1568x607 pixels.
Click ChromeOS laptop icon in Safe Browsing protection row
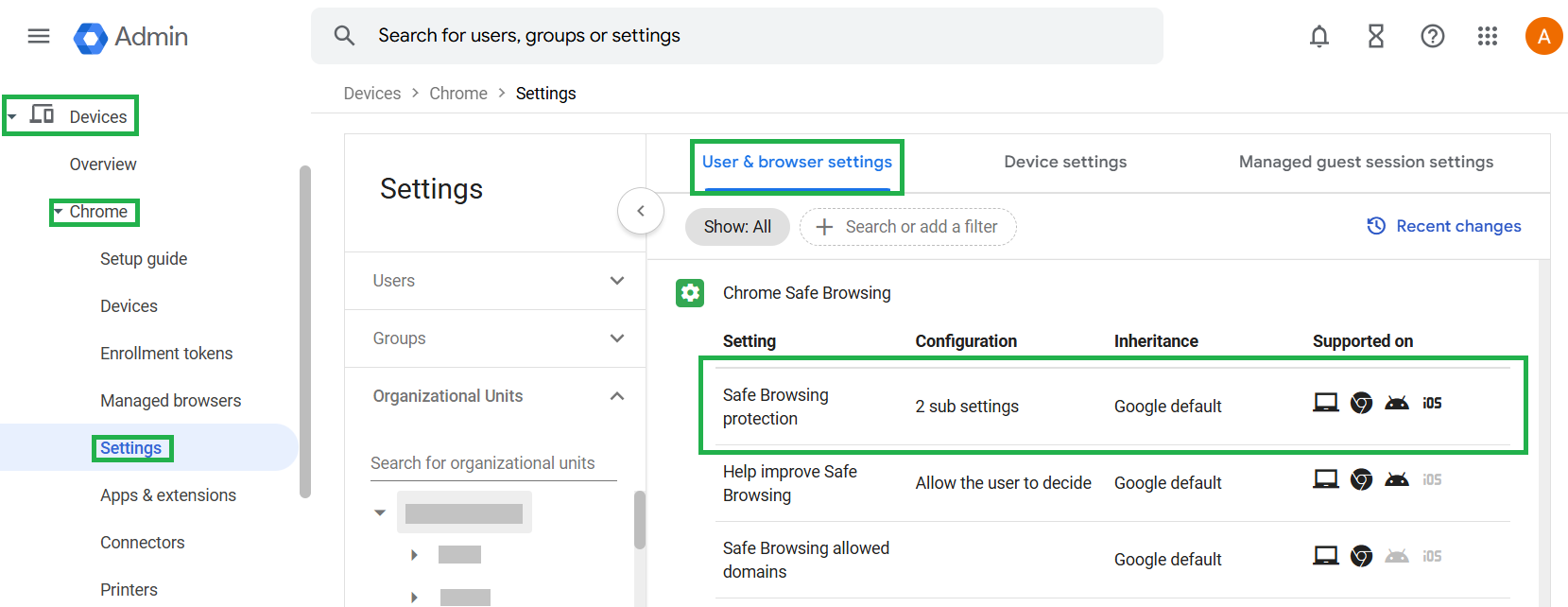(x=1326, y=403)
